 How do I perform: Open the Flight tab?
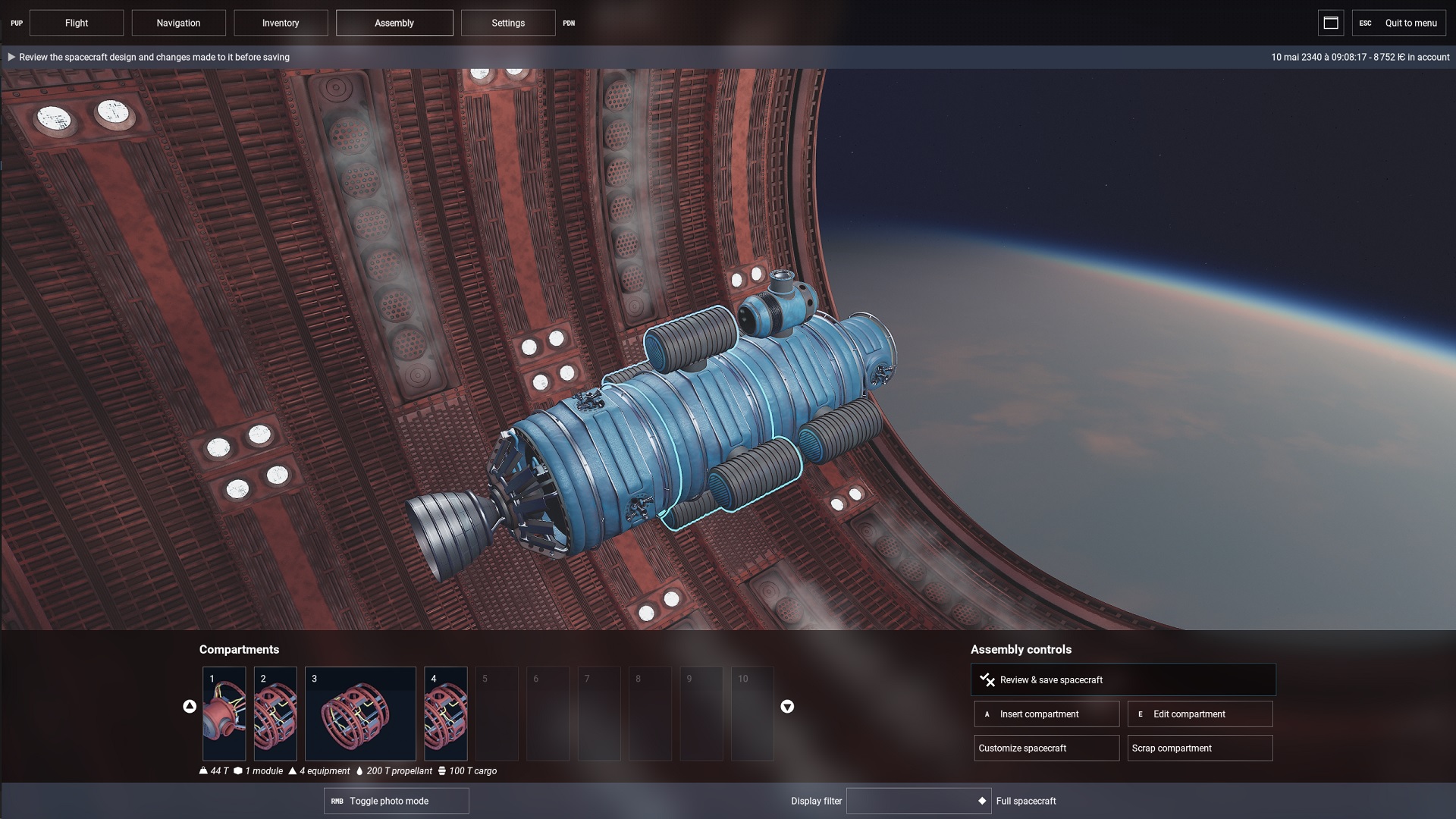[x=77, y=23]
